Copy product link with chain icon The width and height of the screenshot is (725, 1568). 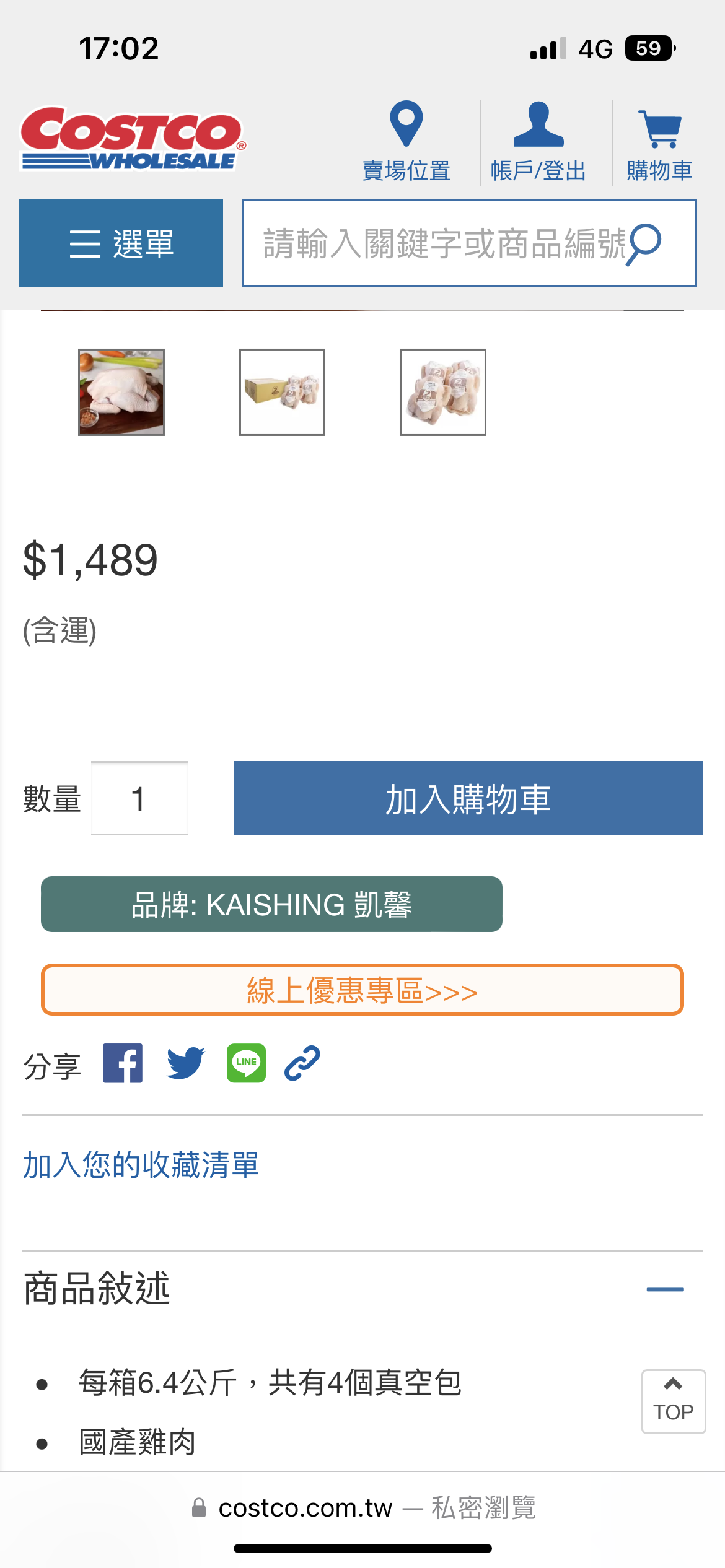[x=302, y=1063]
